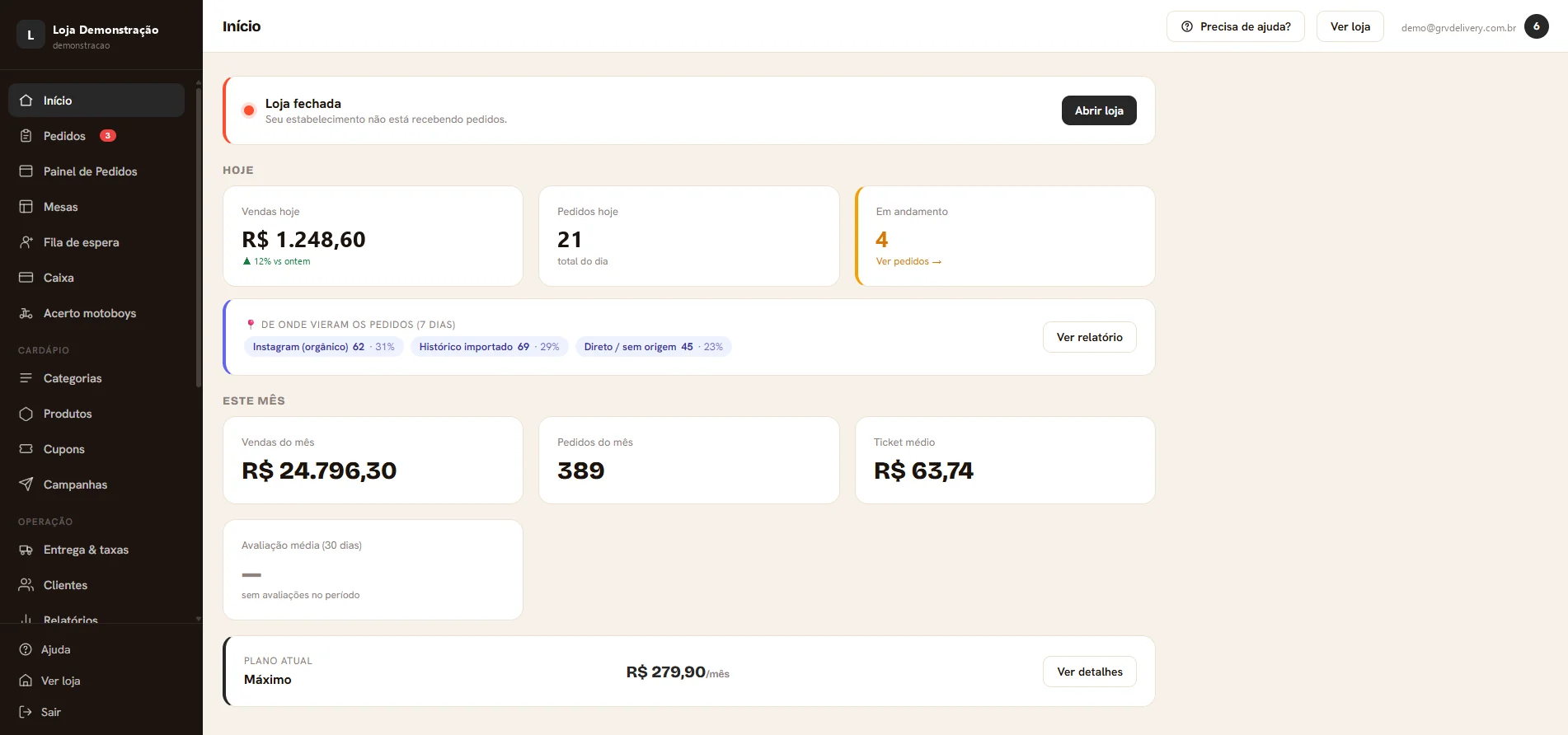The height and width of the screenshot is (735, 1568).
Task: Click the Ajuda question mark icon
Action: coord(26,649)
